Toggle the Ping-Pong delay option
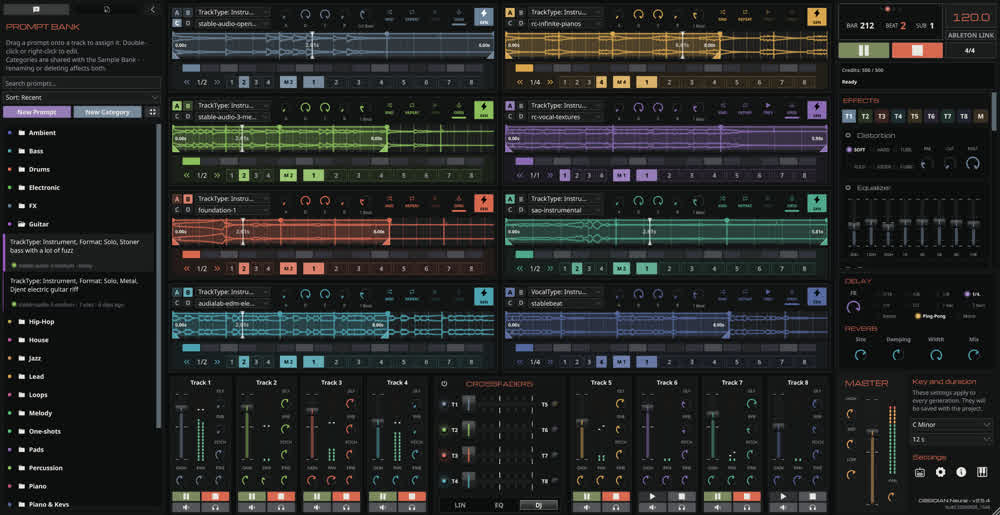 931,316
